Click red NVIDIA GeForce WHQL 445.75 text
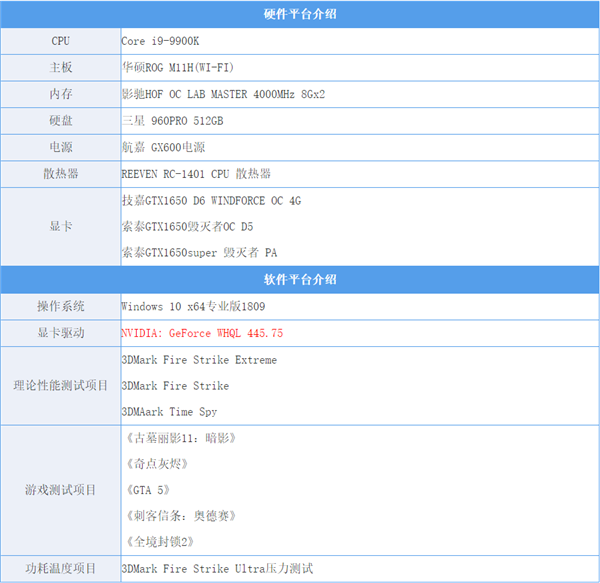 (202, 333)
